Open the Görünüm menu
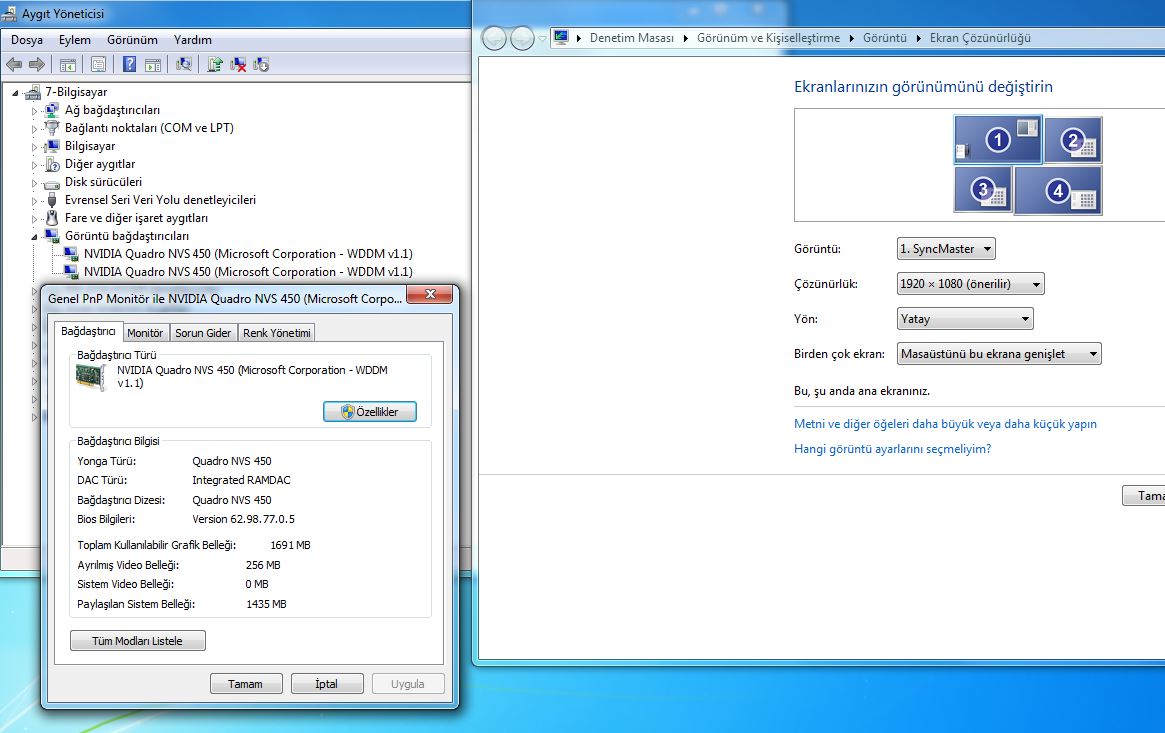The image size is (1165, 733). point(132,40)
